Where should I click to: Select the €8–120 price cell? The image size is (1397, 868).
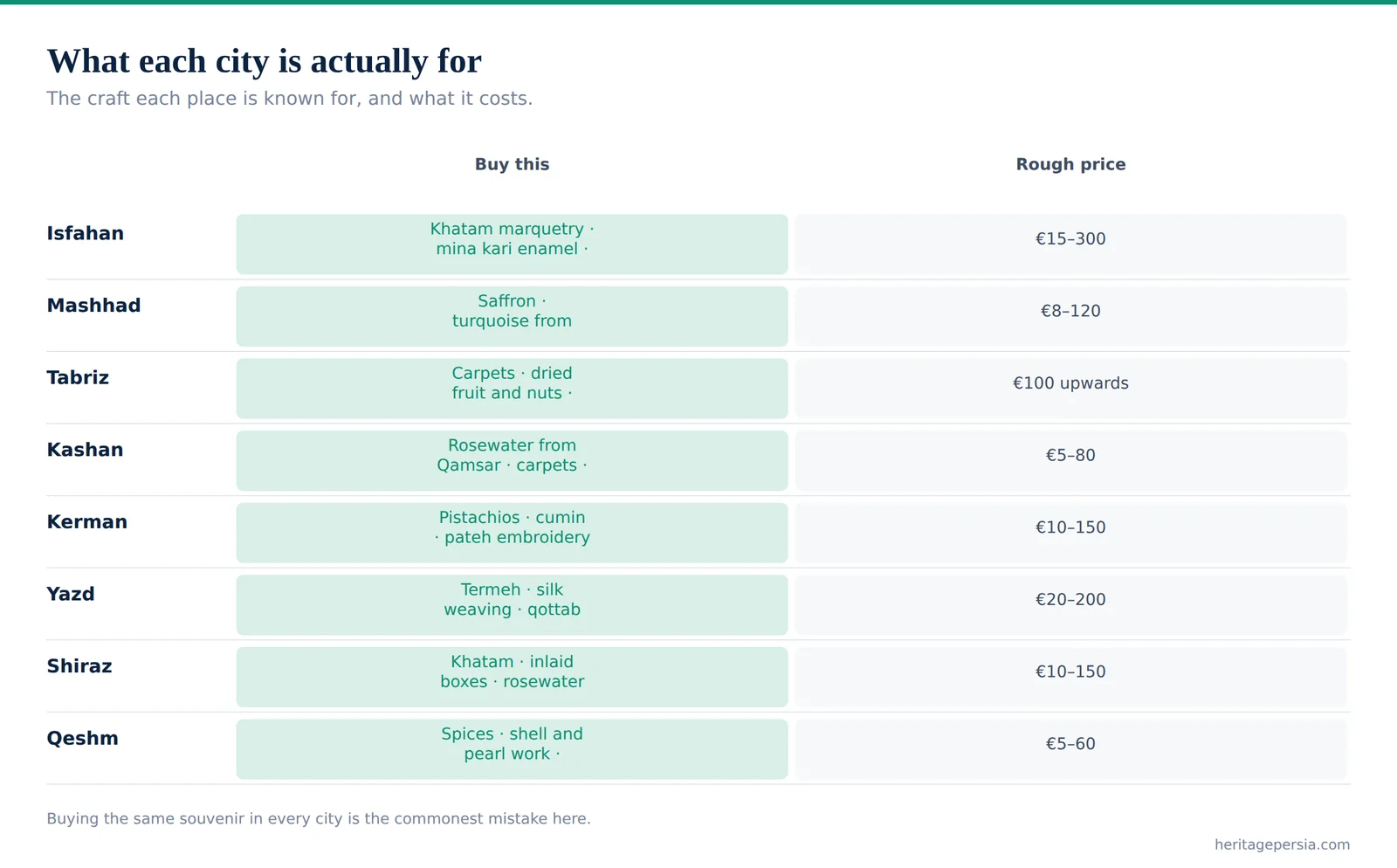(x=1070, y=316)
